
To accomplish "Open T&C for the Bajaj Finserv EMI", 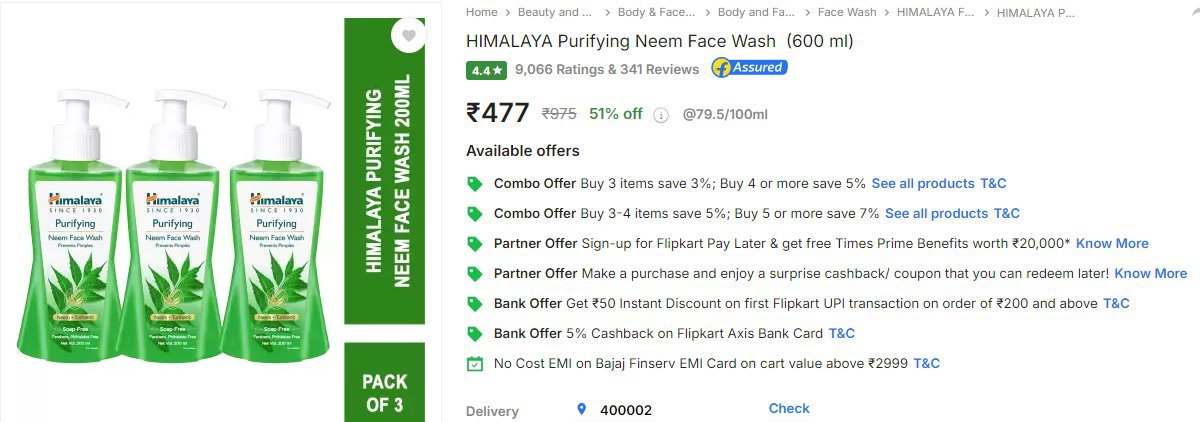I will pos(926,363).
